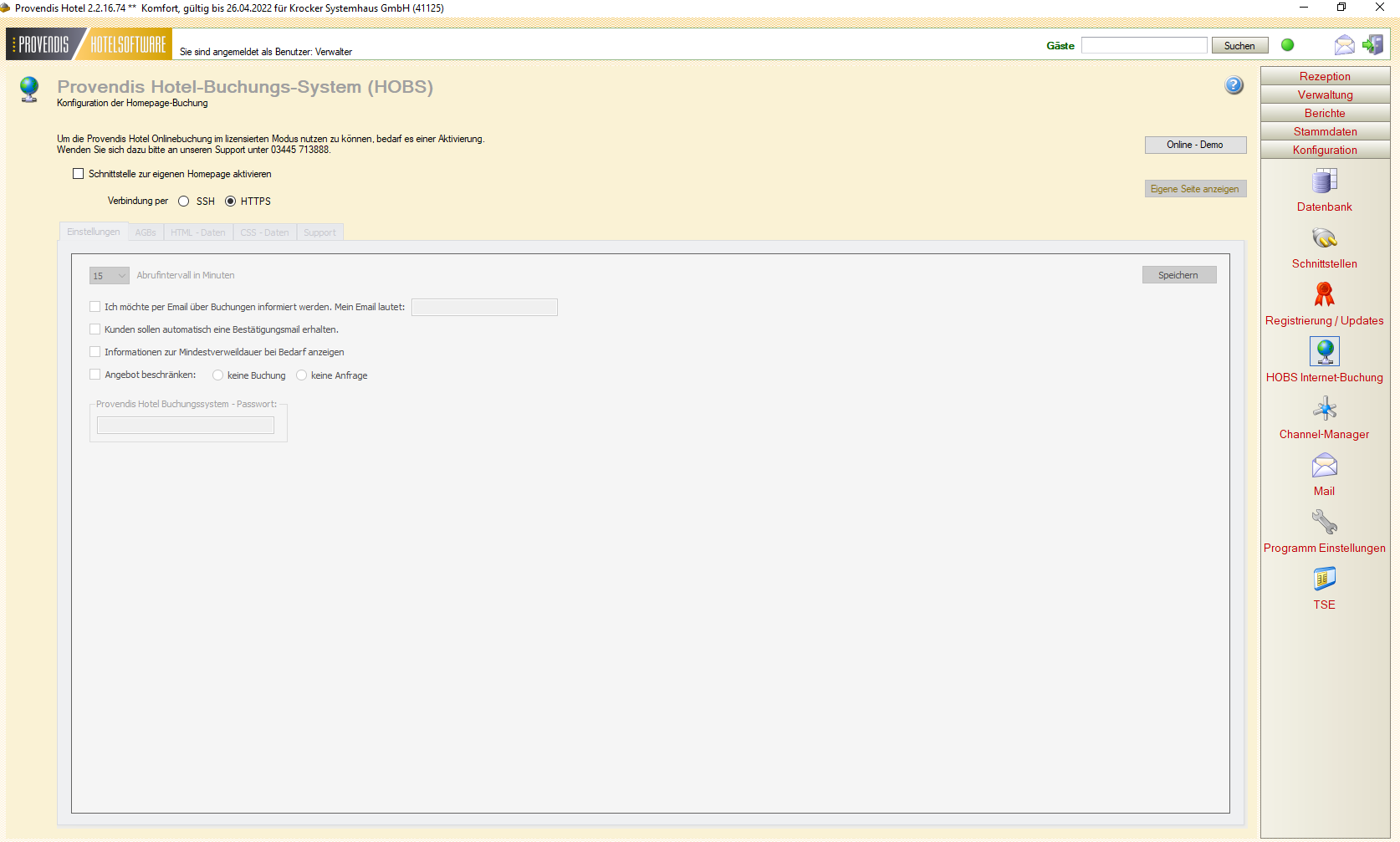This screenshot has width=1400, height=842.
Task: Select the SSH connection radio button
Action: [184, 202]
